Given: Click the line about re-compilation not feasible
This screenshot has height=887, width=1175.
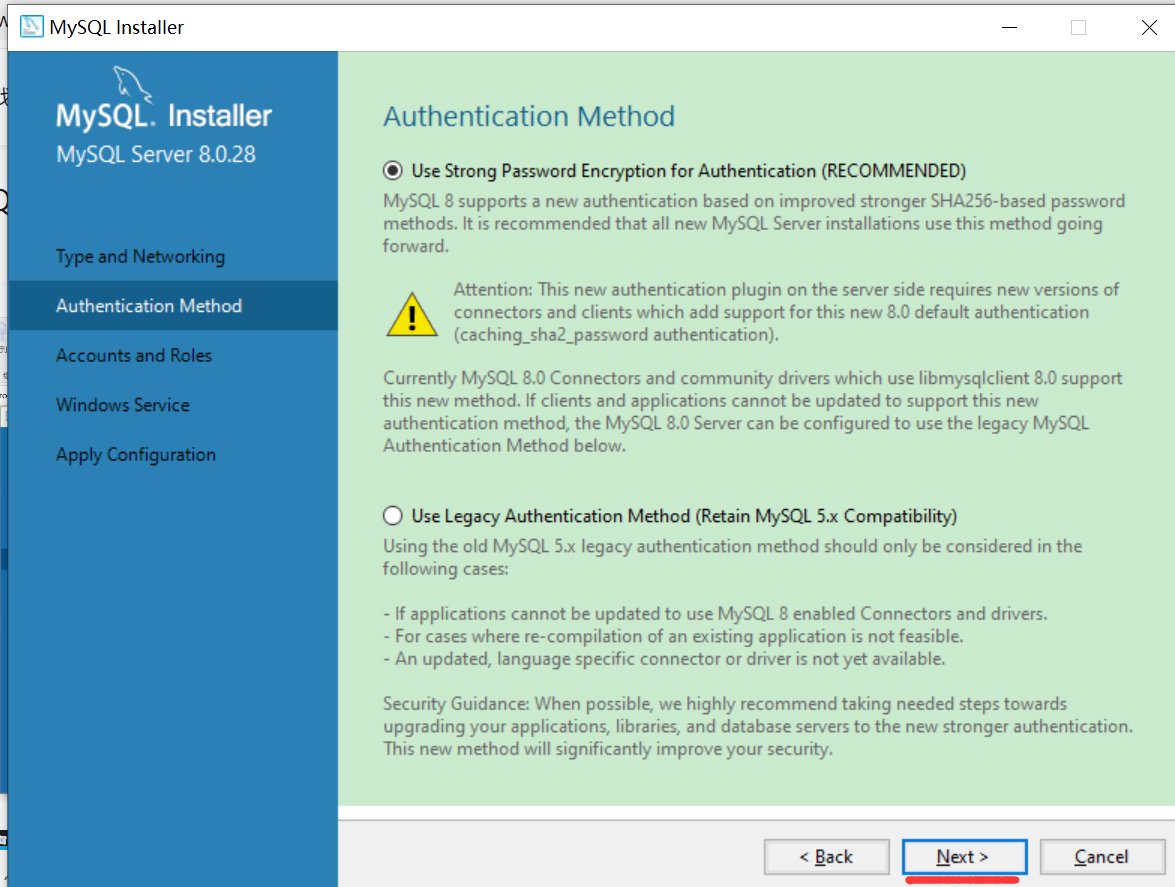Looking at the screenshot, I should pyautogui.click(x=673, y=636).
